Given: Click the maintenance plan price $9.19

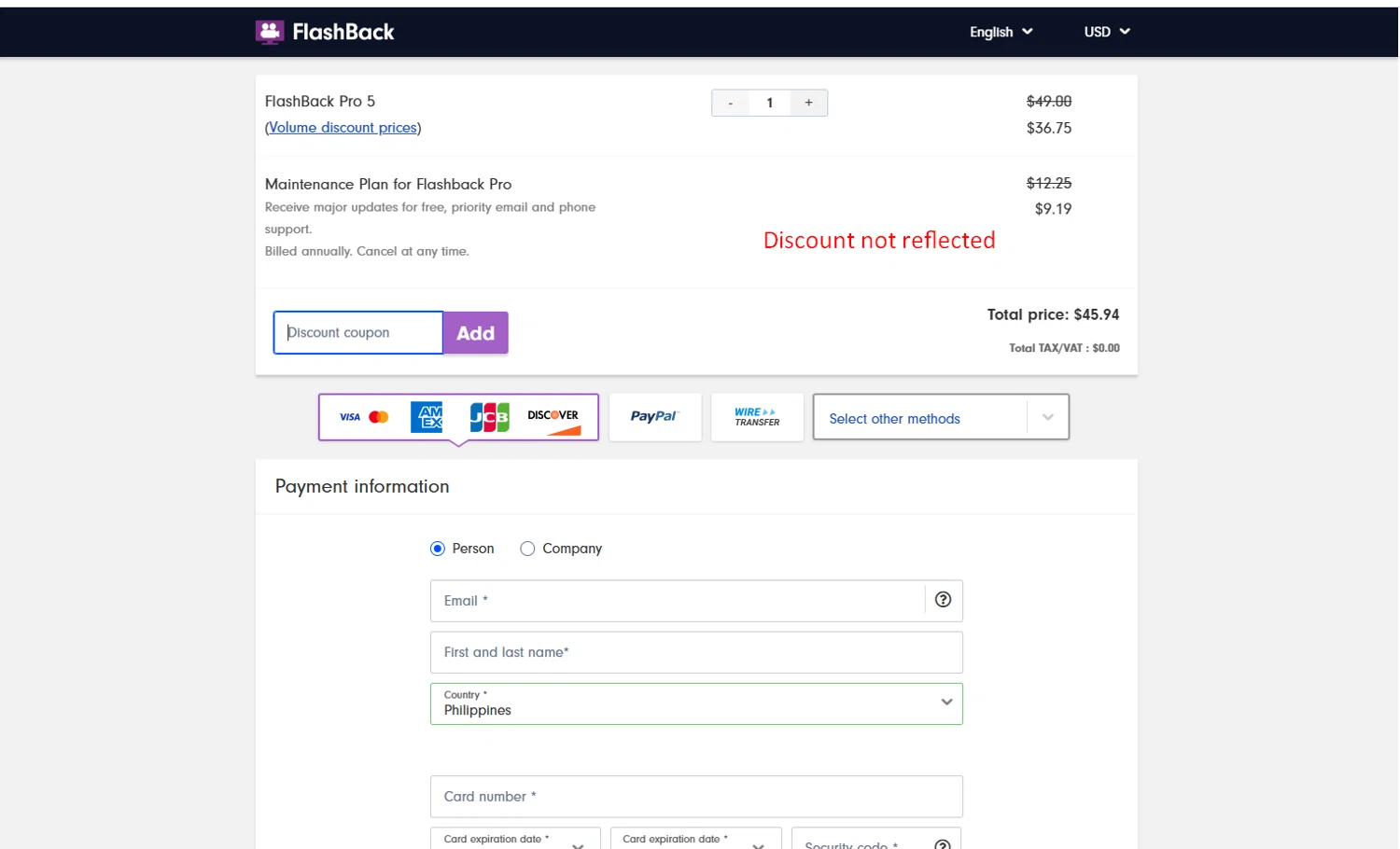Looking at the screenshot, I should click(x=1053, y=209).
